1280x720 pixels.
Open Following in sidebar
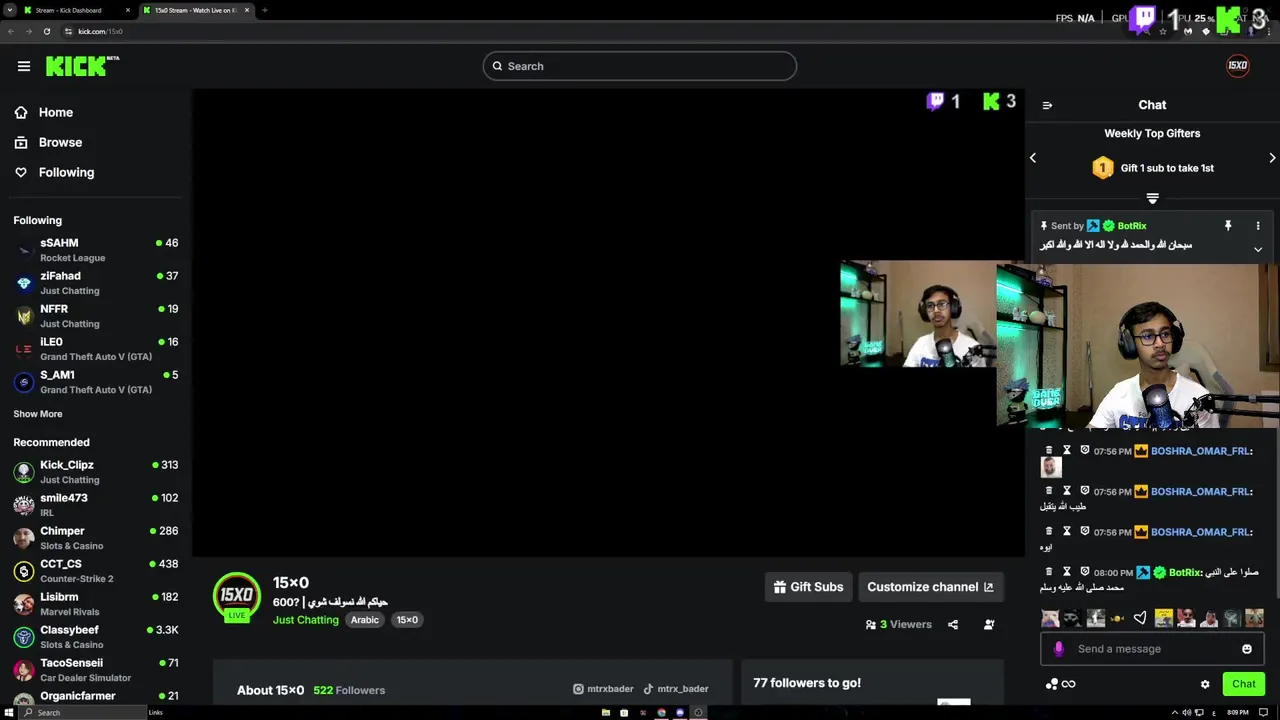click(54, 172)
